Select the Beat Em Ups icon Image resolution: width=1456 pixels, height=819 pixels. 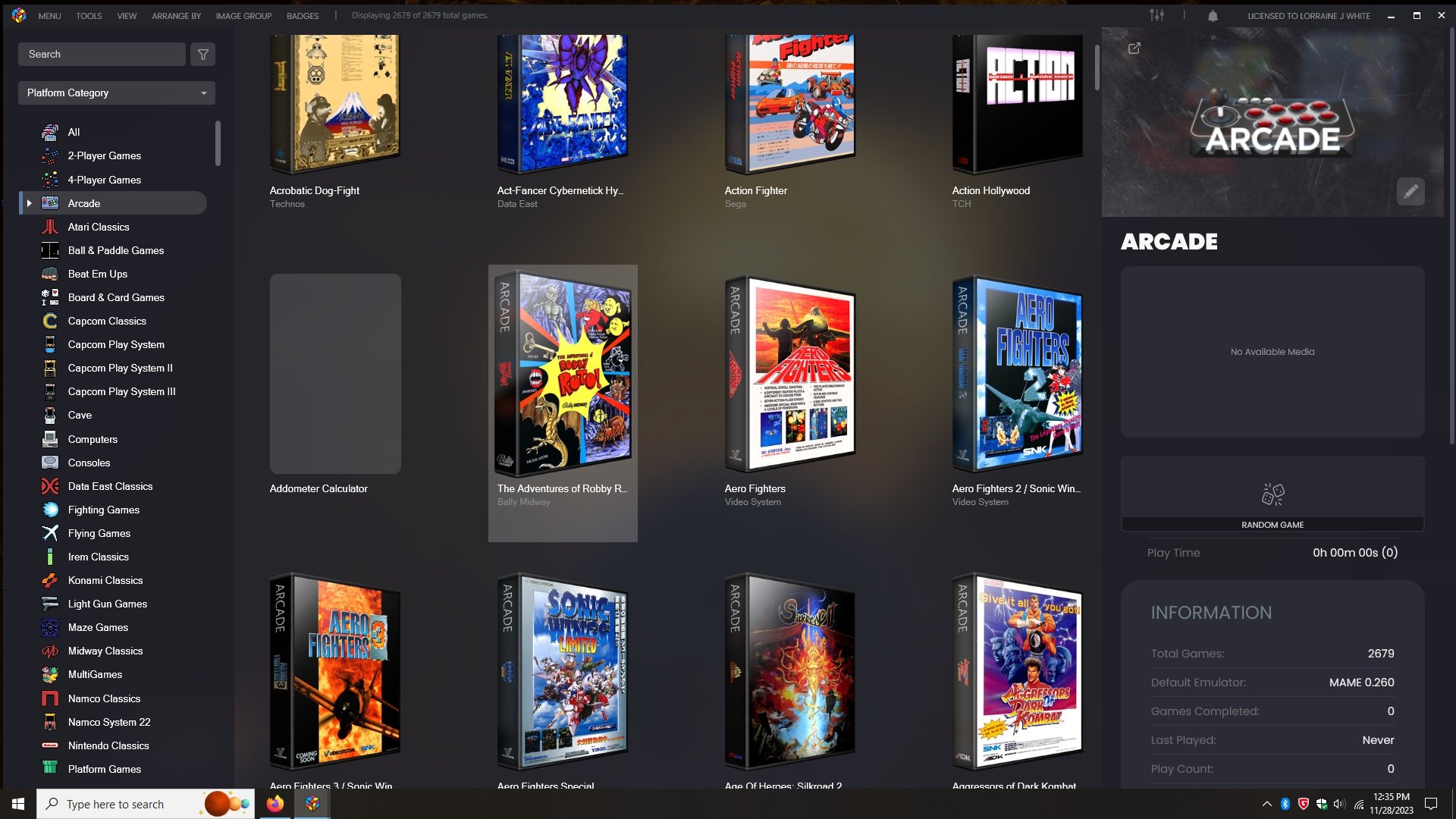(x=50, y=274)
